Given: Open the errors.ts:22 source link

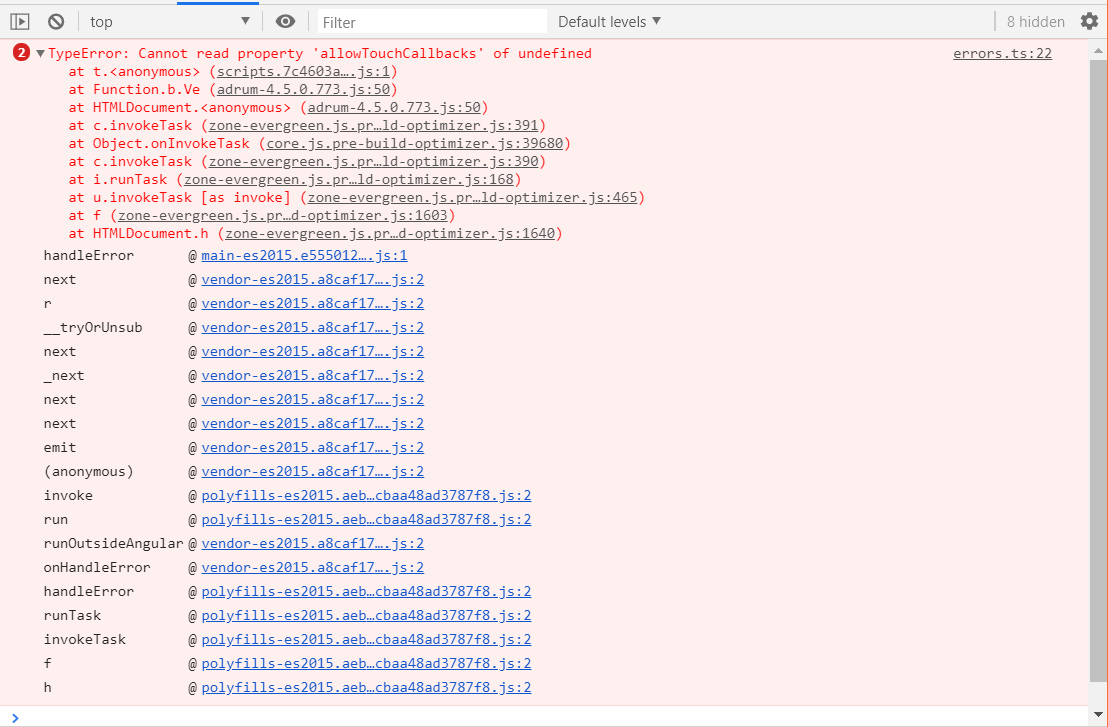Looking at the screenshot, I should pyautogui.click(x=1002, y=53).
